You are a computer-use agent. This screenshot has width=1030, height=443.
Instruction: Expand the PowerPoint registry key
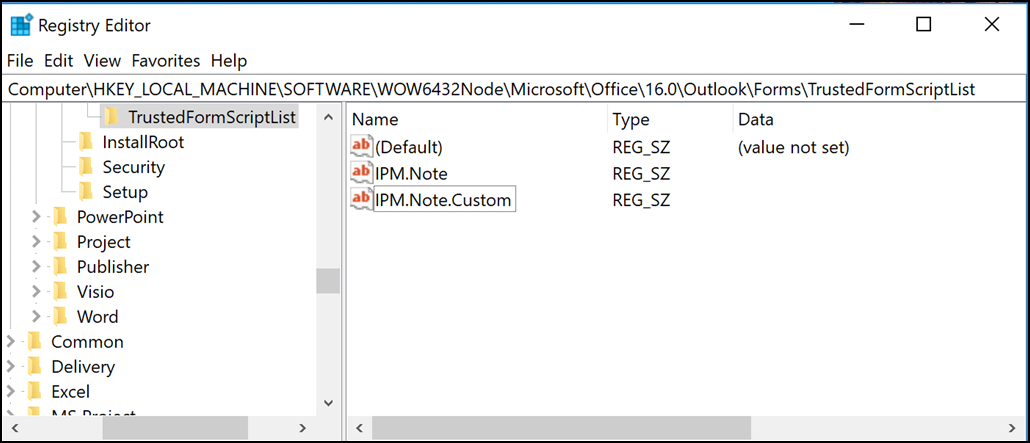tap(36, 217)
